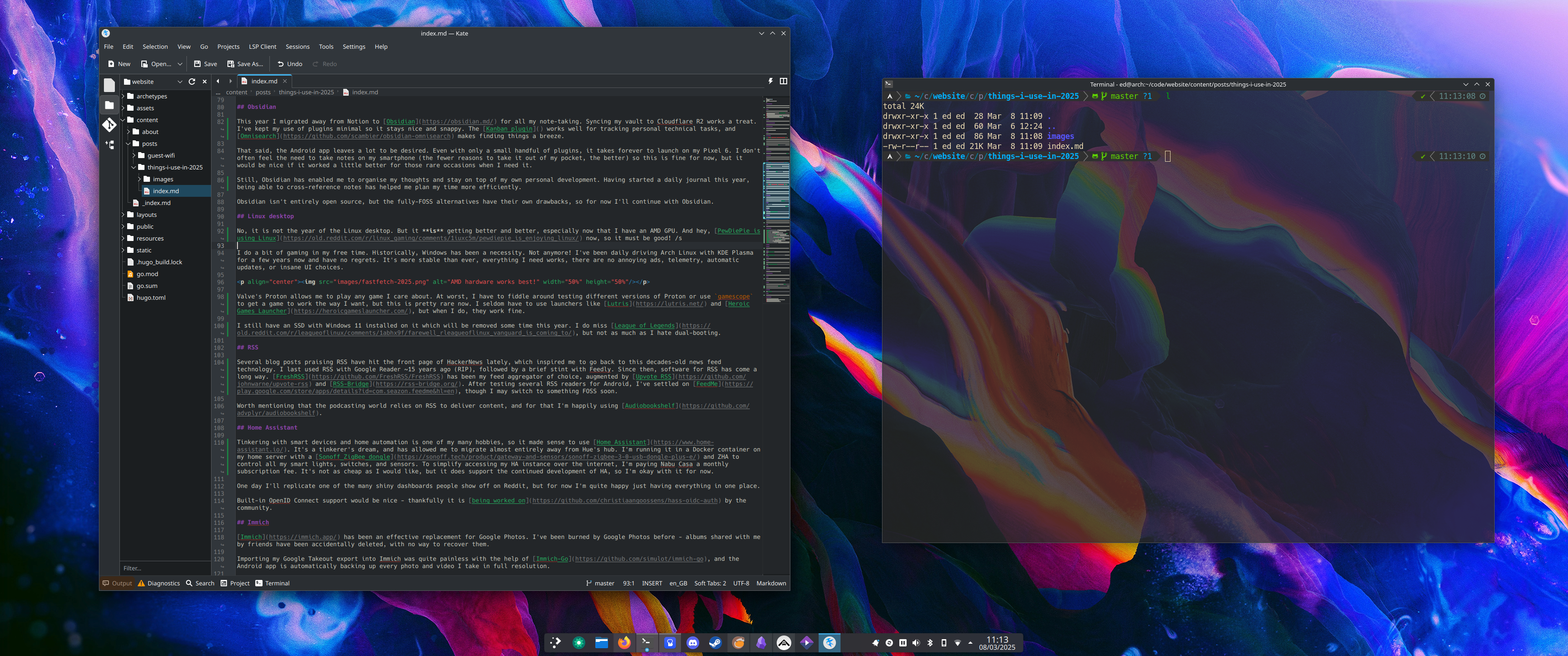
Task: Click the Save toolbar button
Action: 205,64
